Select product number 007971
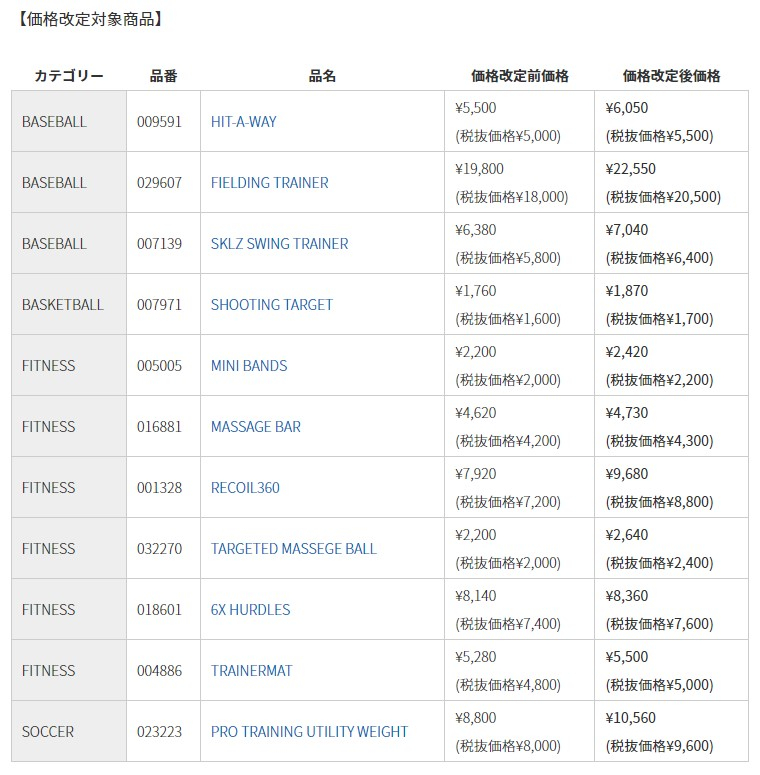The width and height of the screenshot is (760, 775). coord(159,304)
